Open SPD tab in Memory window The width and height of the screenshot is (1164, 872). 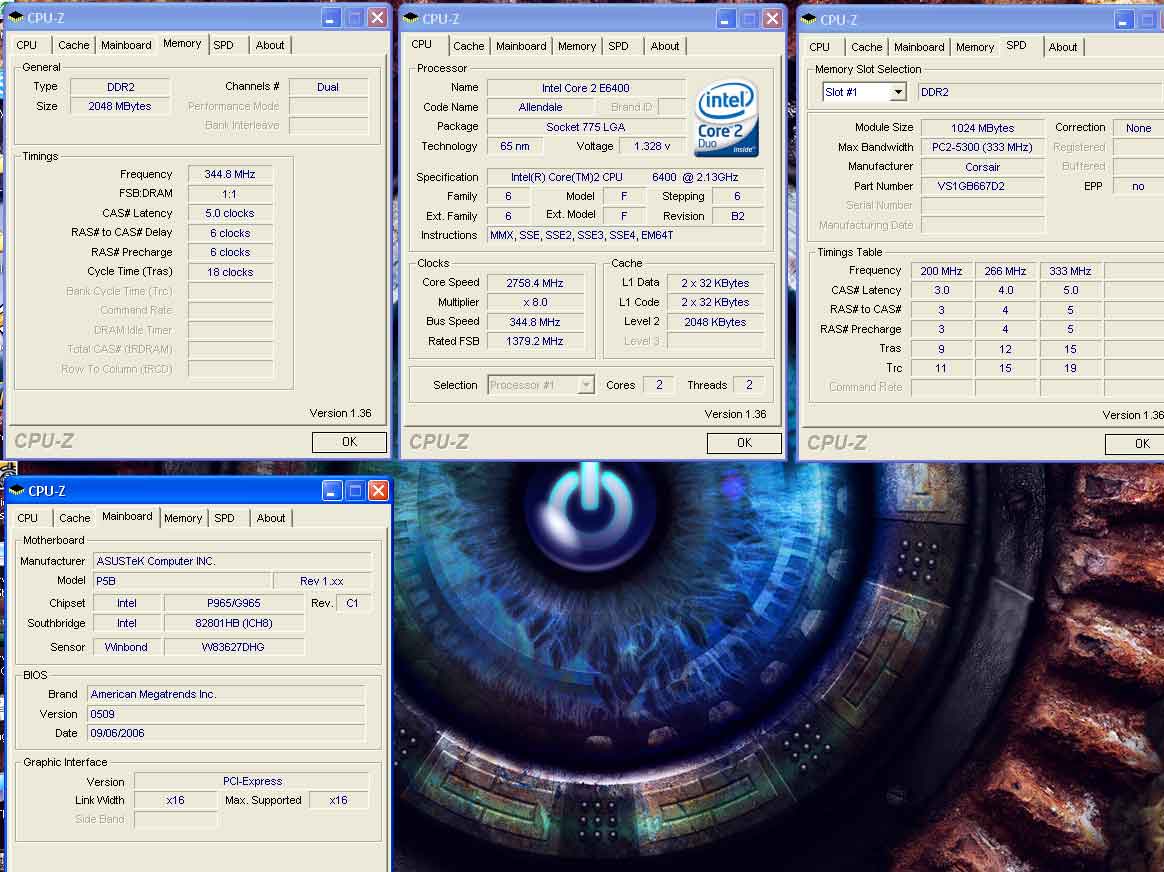[223, 45]
